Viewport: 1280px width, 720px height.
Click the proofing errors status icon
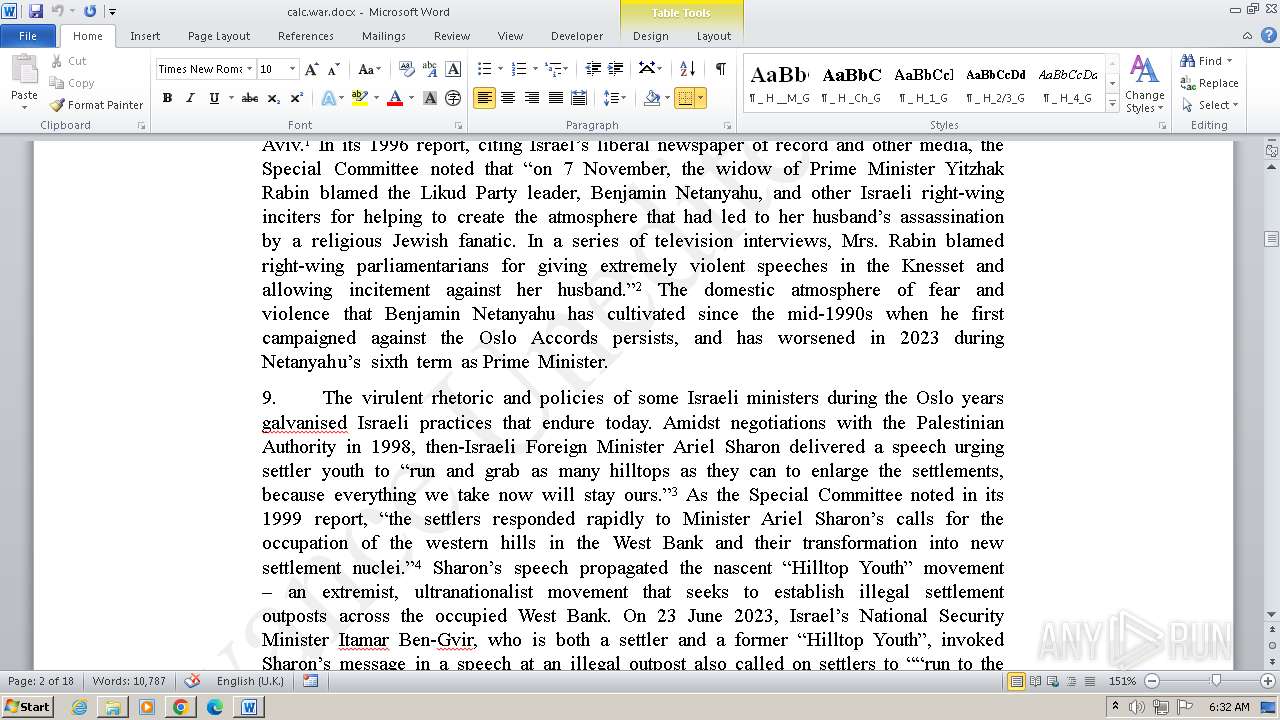click(193, 681)
